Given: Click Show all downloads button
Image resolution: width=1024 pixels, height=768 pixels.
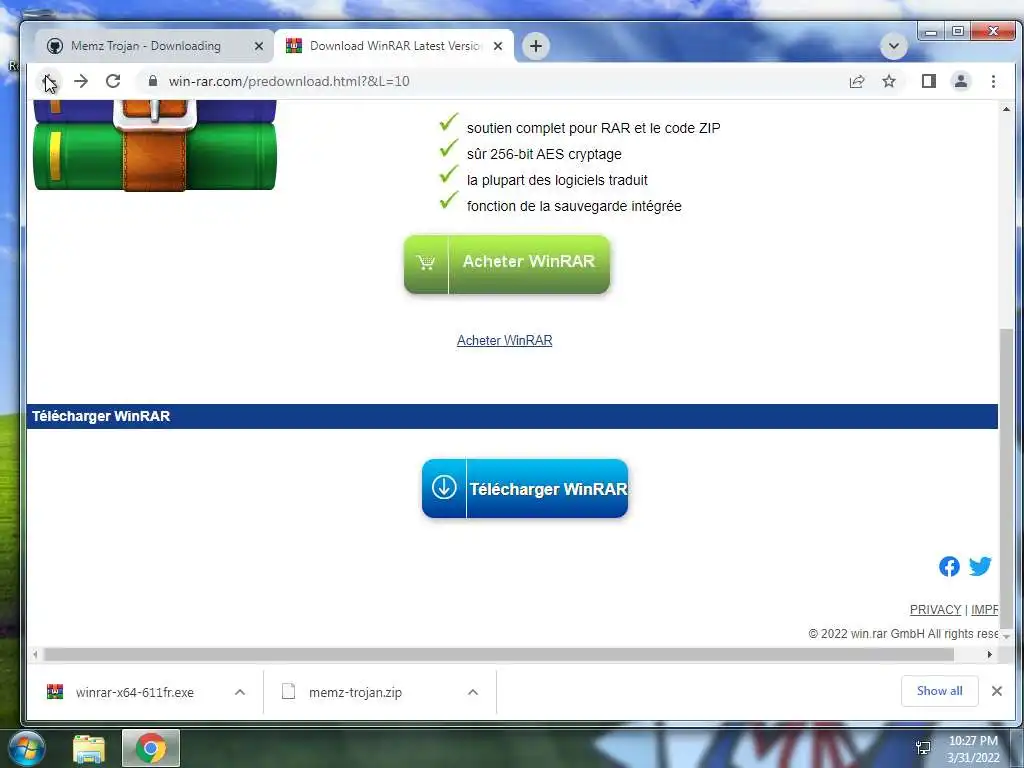Looking at the screenshot, I should [x=939, y=691].
